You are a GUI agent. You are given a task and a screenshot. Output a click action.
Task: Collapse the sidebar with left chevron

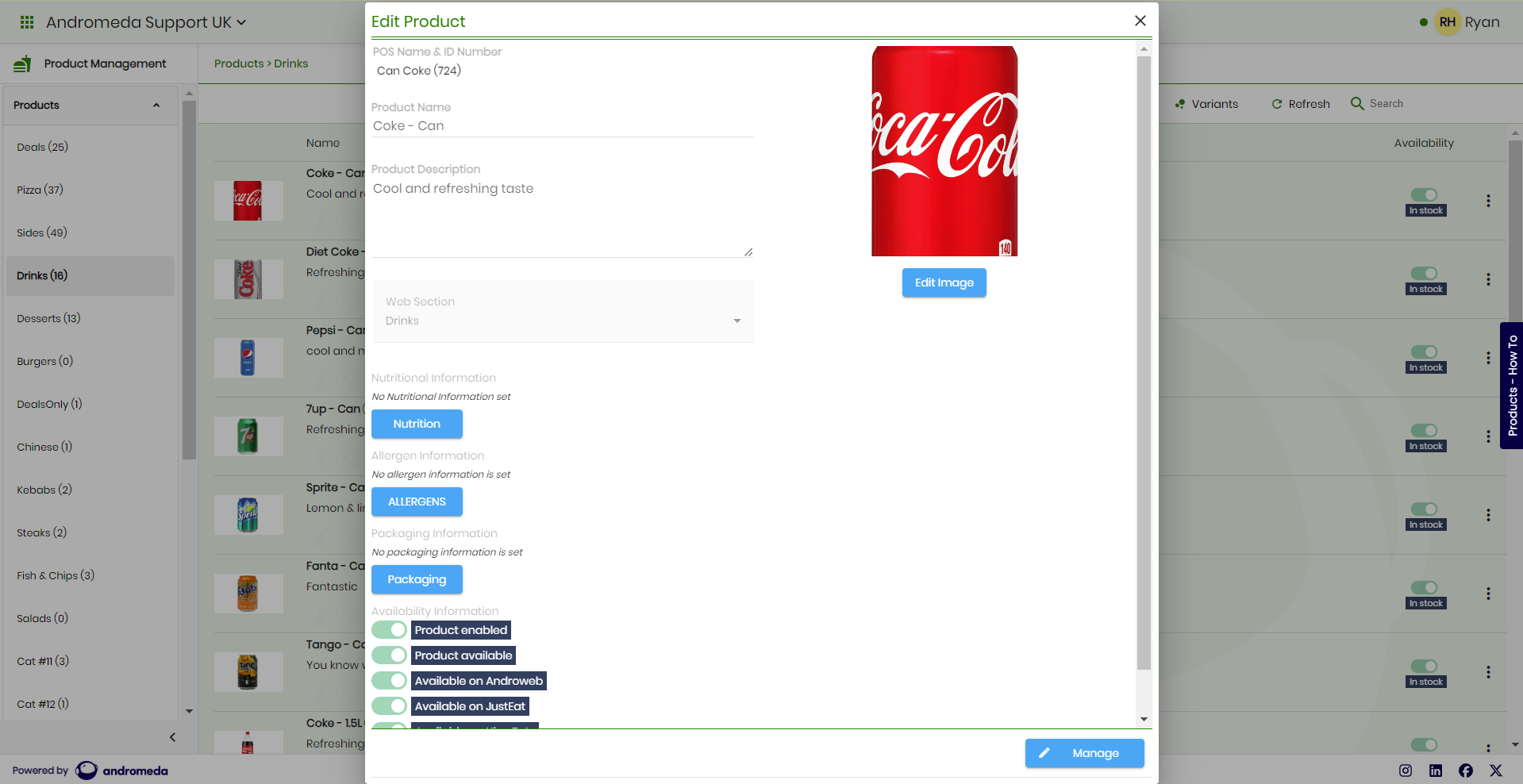[x=172, y=737]
